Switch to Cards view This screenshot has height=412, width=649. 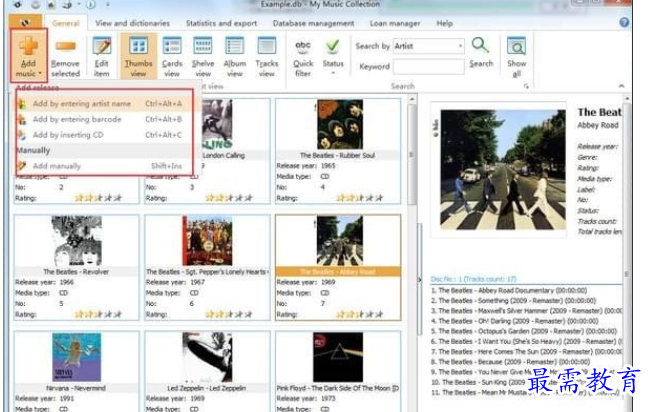[172, 55]
